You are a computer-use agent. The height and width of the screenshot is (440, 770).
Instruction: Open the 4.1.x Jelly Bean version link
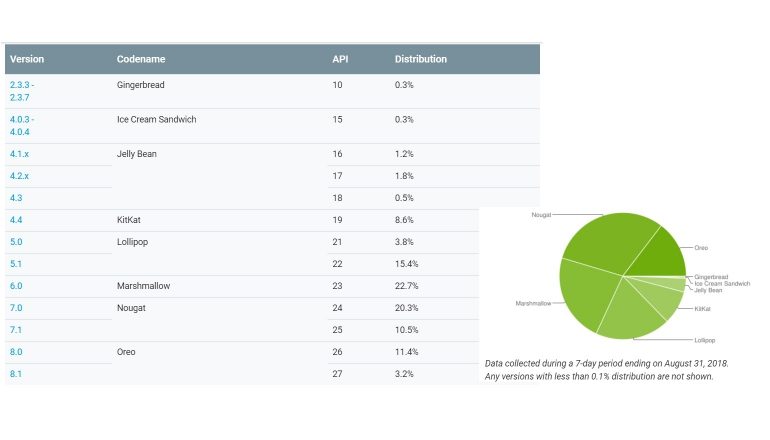(19, 154)
